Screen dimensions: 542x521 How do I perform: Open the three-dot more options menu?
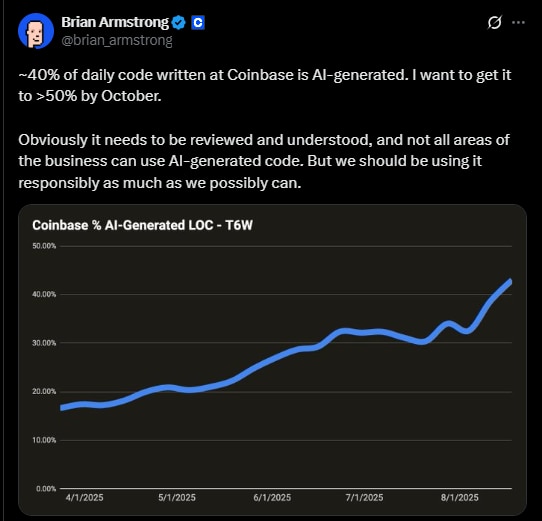518,23
